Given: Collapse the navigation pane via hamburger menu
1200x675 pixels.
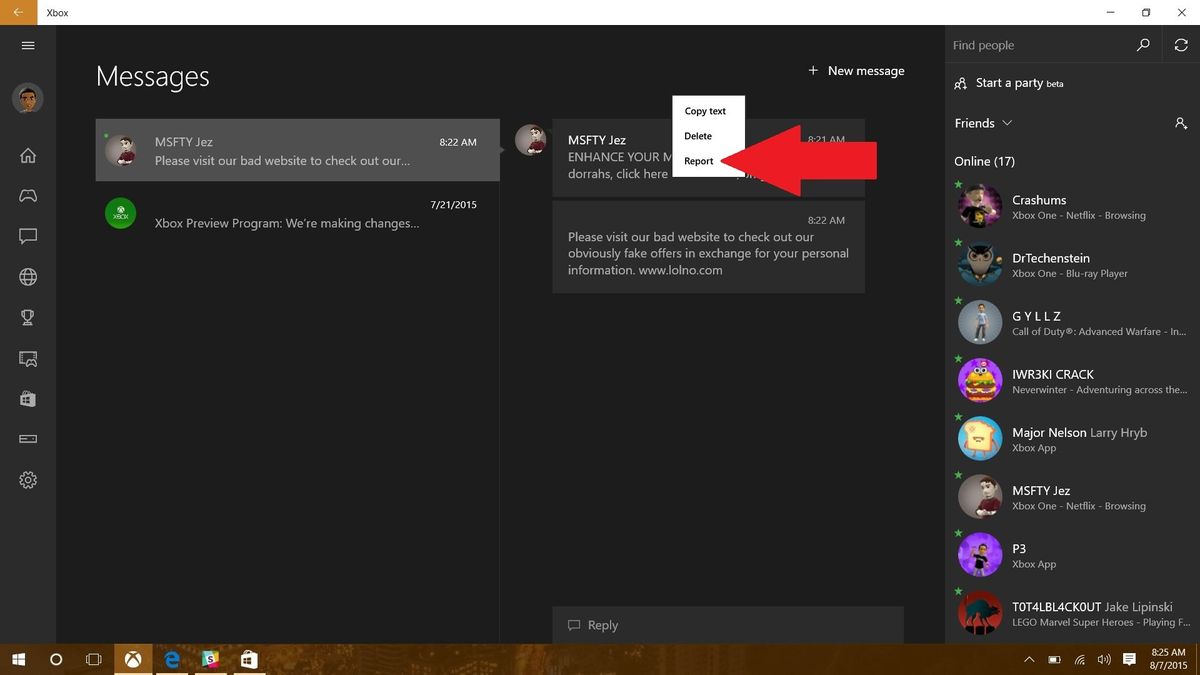Looking at the screenshot, I should (27, 45).
